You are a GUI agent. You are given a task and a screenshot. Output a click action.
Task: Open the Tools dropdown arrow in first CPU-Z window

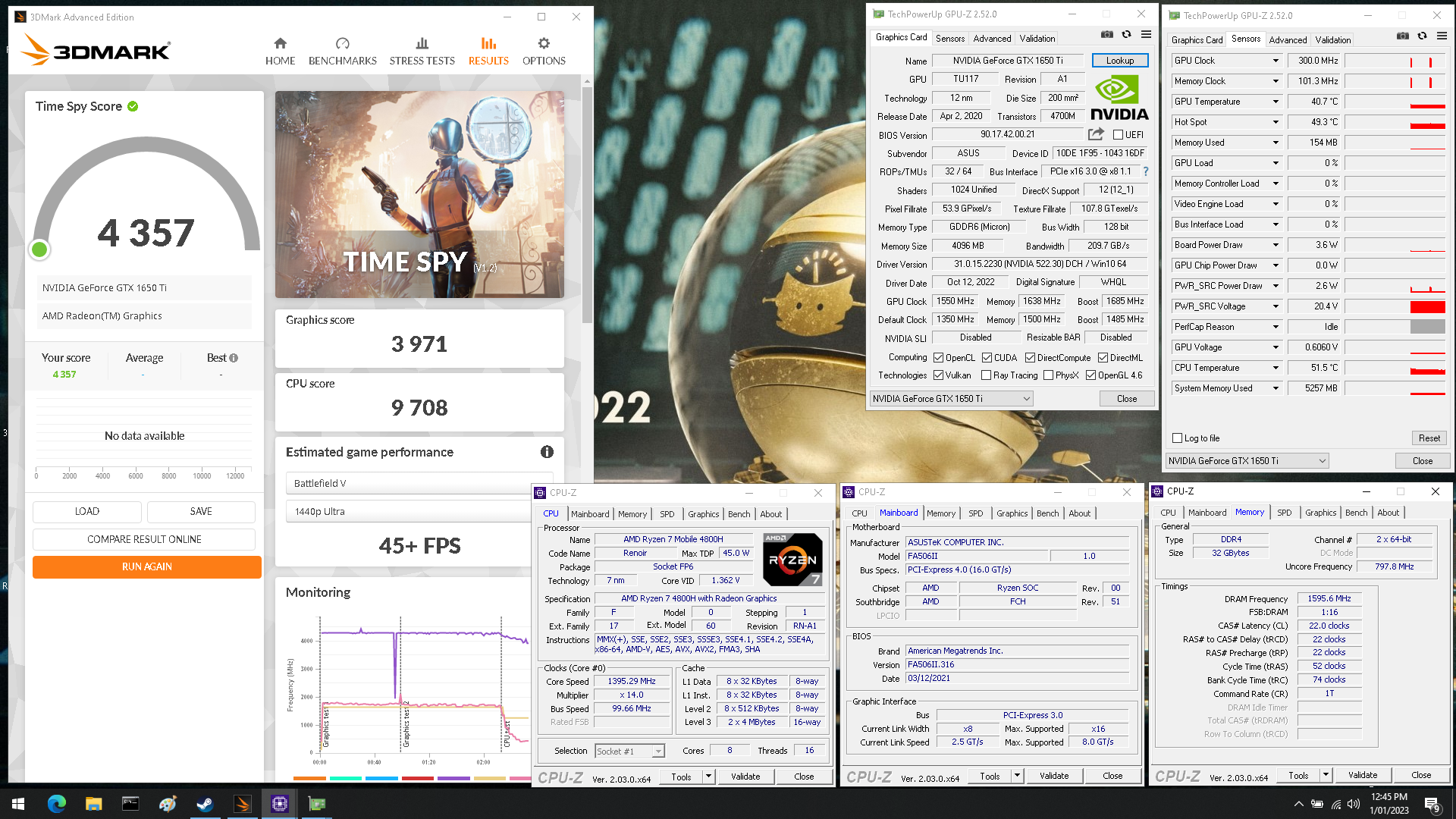pyautogui.click(x=708, y=777)
